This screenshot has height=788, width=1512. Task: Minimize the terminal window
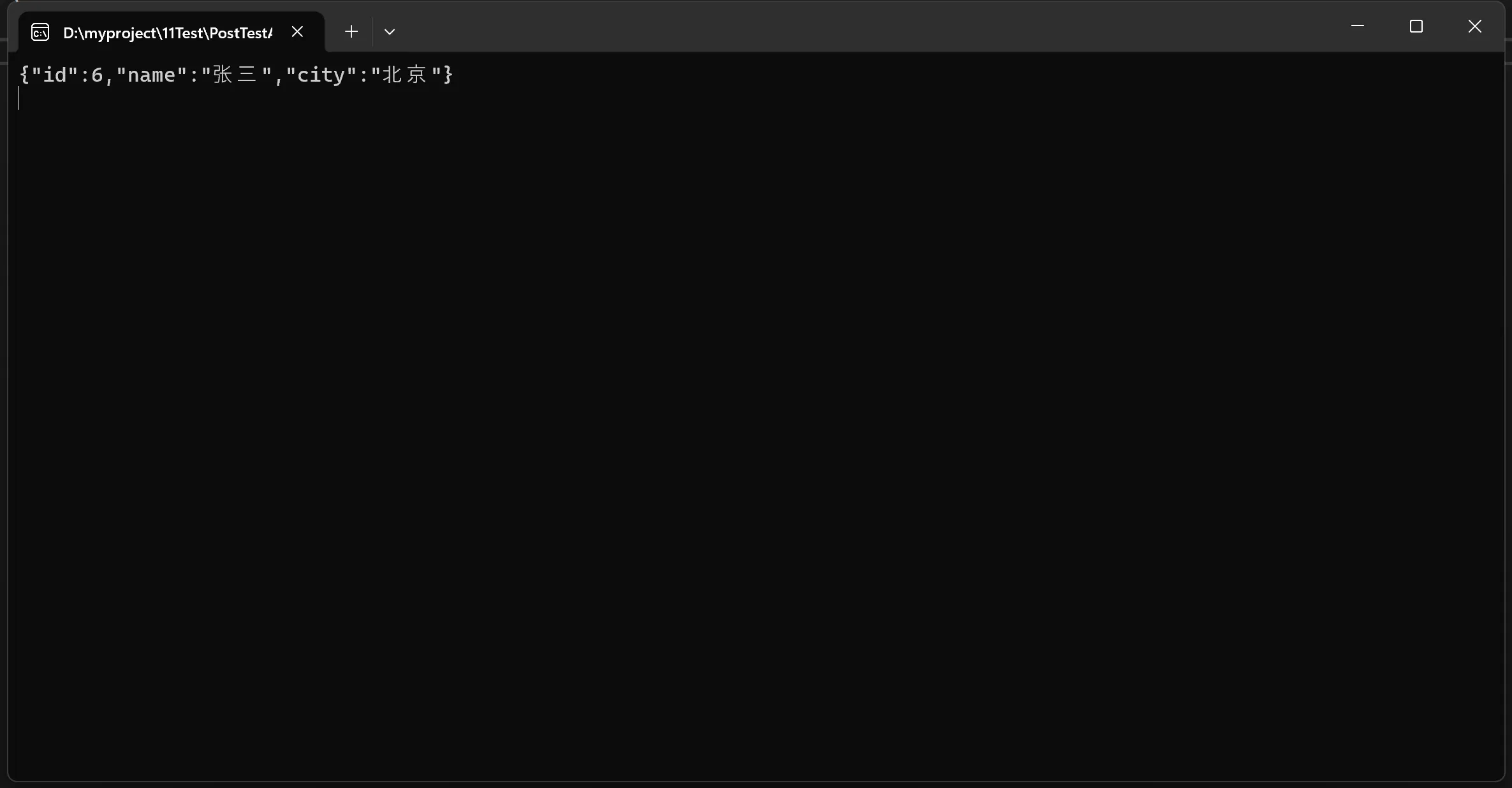click(1358, 26)
